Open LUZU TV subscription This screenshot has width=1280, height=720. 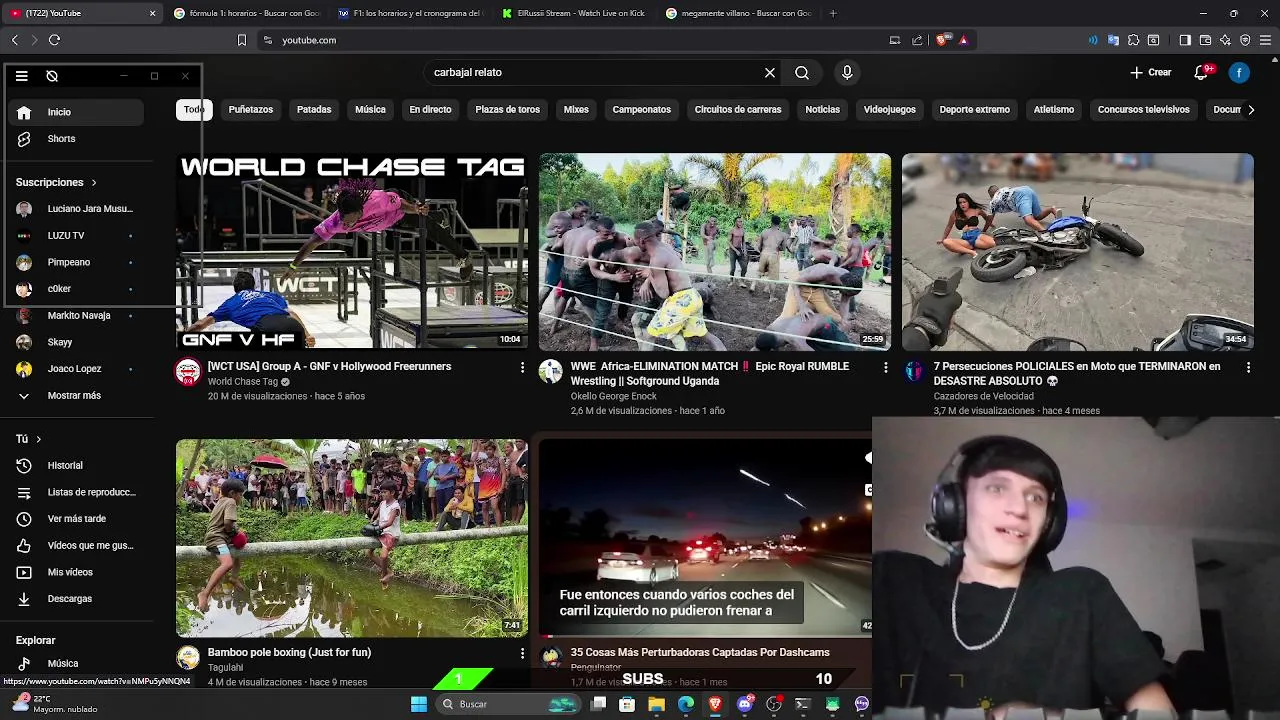[x=76, y=236]
